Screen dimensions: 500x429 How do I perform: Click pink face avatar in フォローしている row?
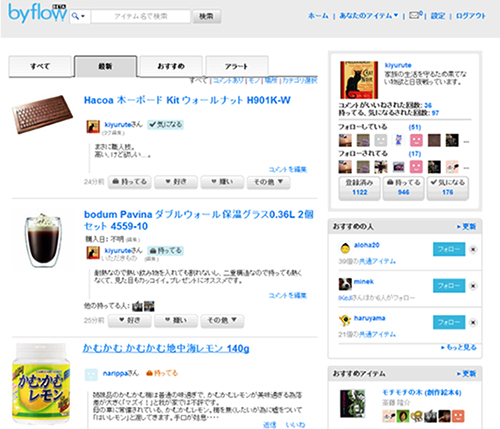pos(416,140)
